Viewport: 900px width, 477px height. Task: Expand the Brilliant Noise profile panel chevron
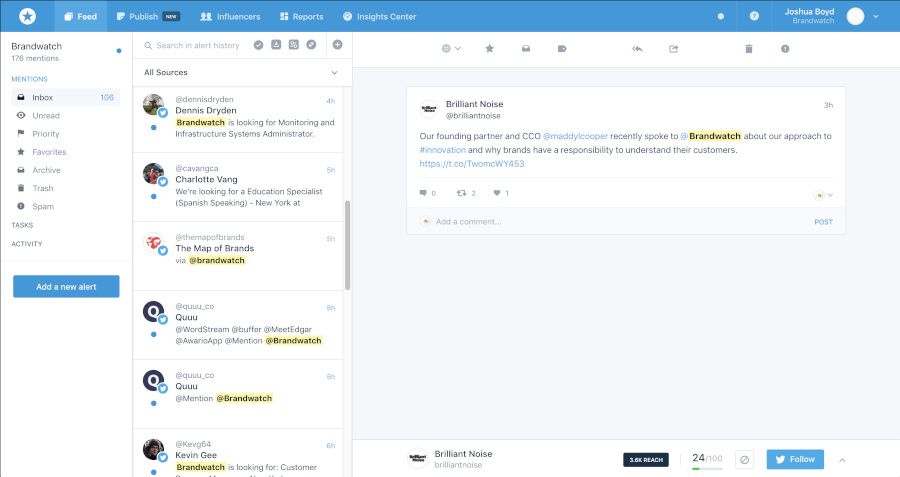pyautogui.click(x=841, y=459)
